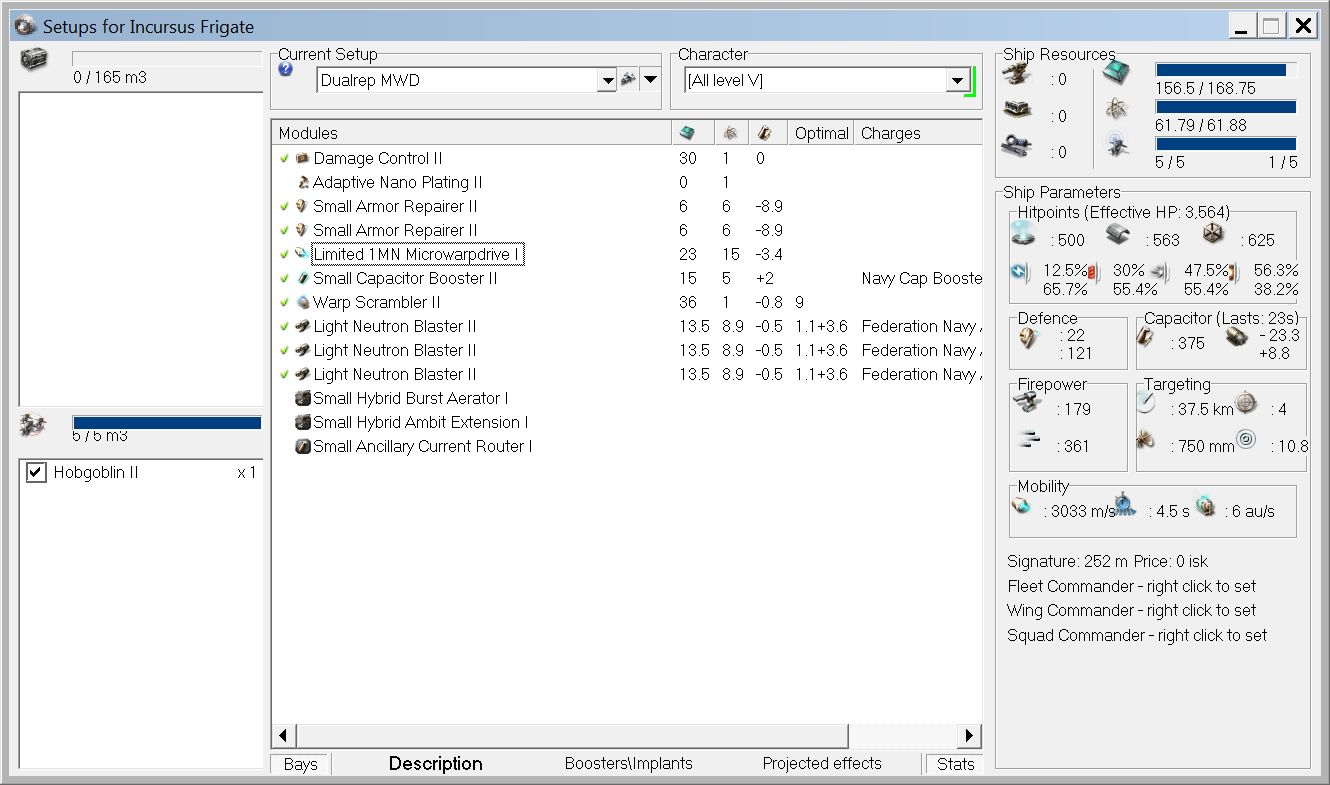Click Squad Commander booster line
This screenshot has width=1330, height=785.
pyautogui.click(x=1136, y=635)
